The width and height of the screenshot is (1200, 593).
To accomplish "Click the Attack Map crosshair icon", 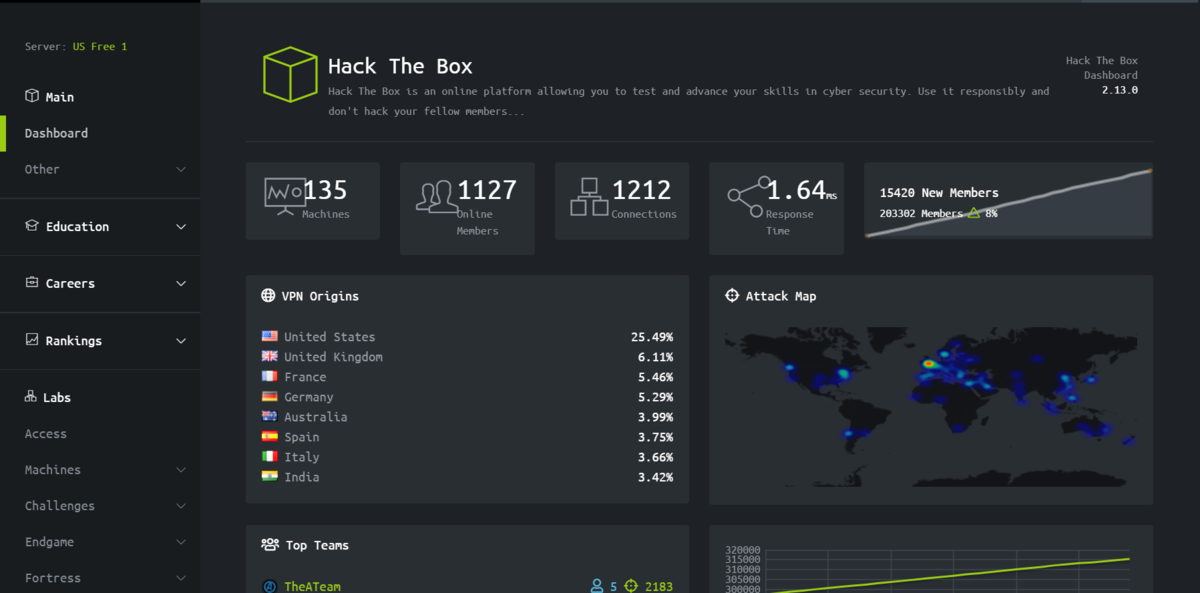I will tap(732, 296).
